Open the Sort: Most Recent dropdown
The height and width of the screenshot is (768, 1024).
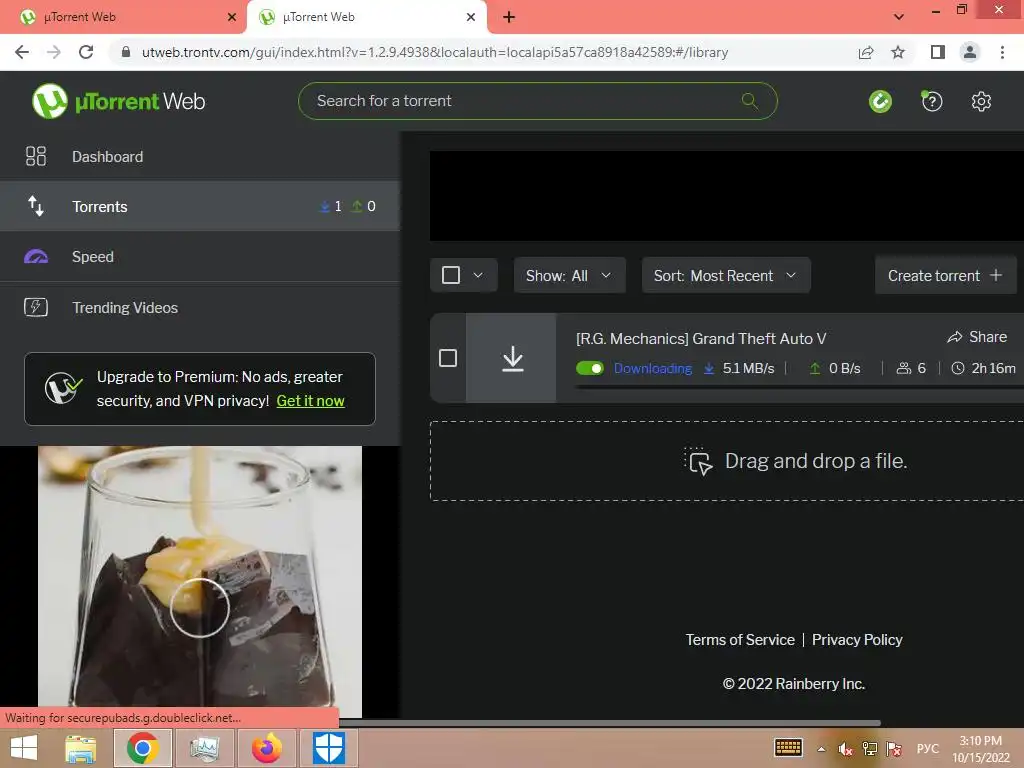[x=726, y=275]
